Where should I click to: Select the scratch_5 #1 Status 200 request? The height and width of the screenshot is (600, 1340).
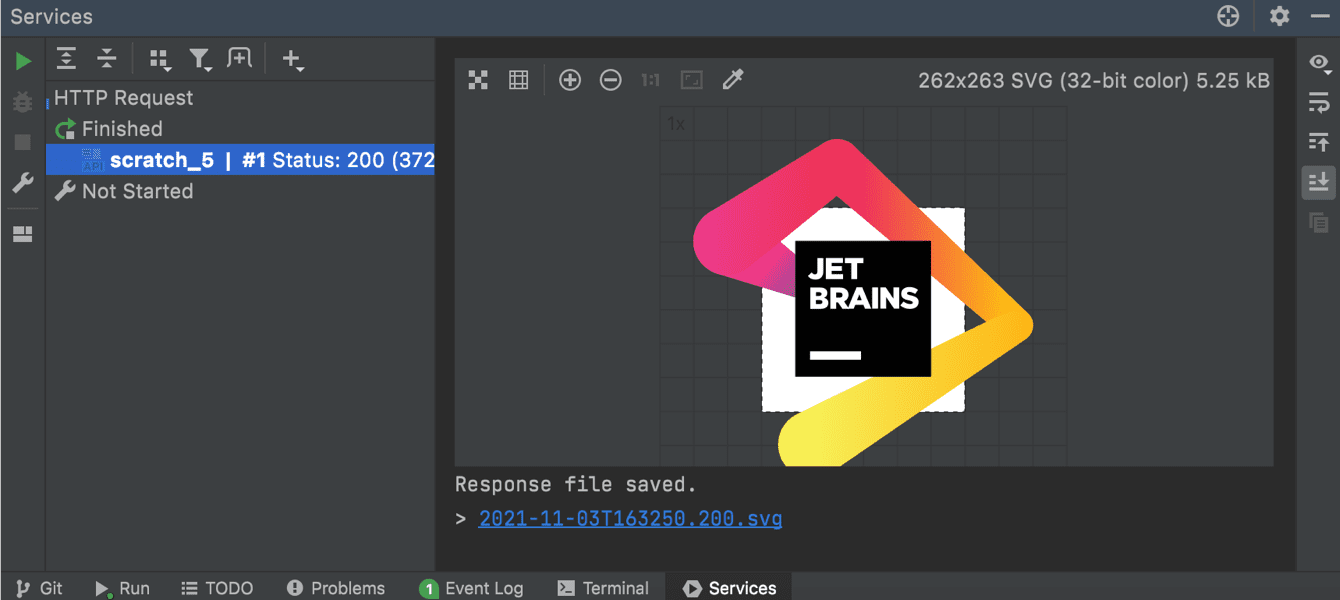[x=240, y=160]
